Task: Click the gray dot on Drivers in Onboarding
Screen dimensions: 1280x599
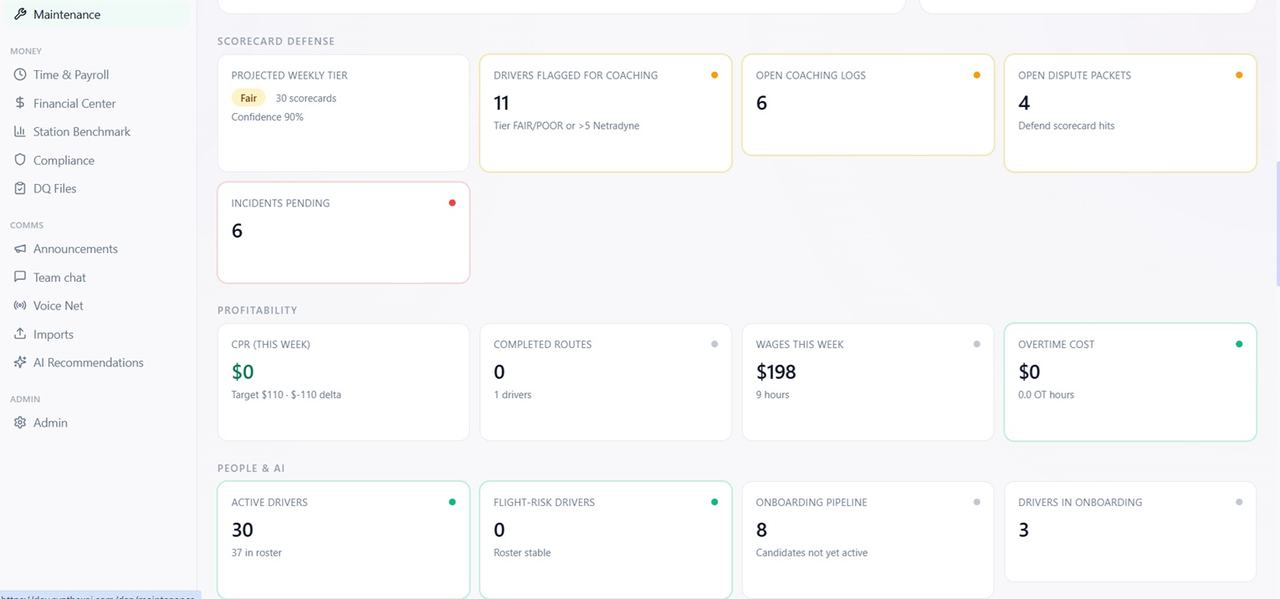Action: click(x=1239, y=502)
